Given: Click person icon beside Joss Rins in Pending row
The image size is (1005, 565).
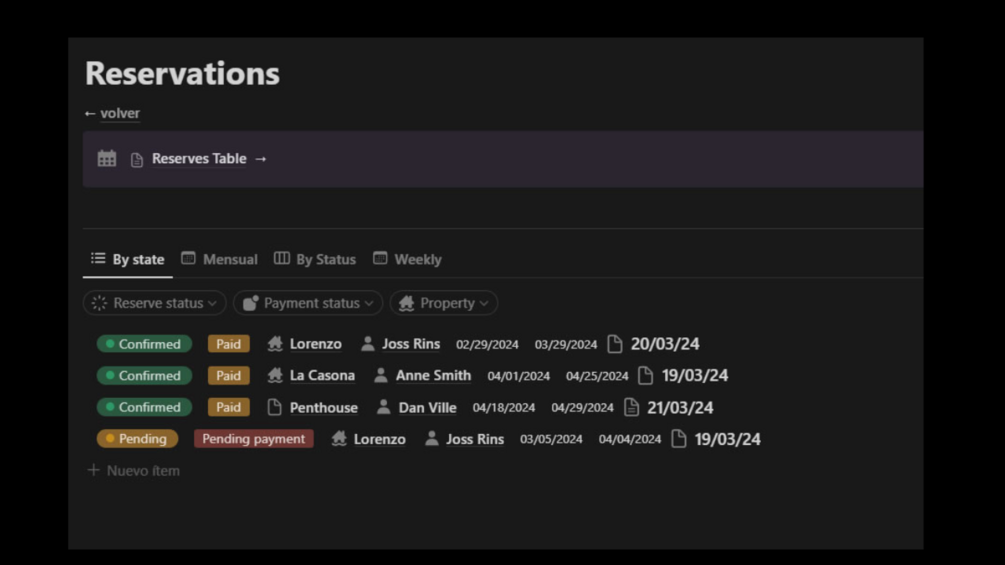Looking at the screenshot, I should click(x=432, y=438).
